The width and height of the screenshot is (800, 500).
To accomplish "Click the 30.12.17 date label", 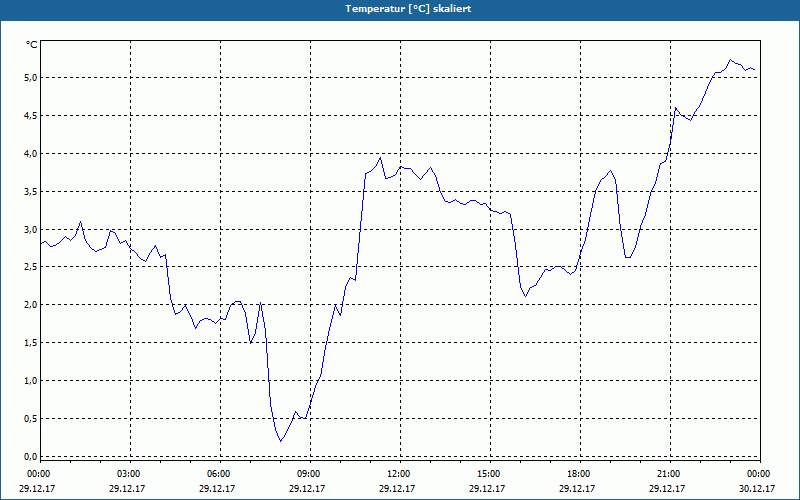I will [x=757, y=488].
